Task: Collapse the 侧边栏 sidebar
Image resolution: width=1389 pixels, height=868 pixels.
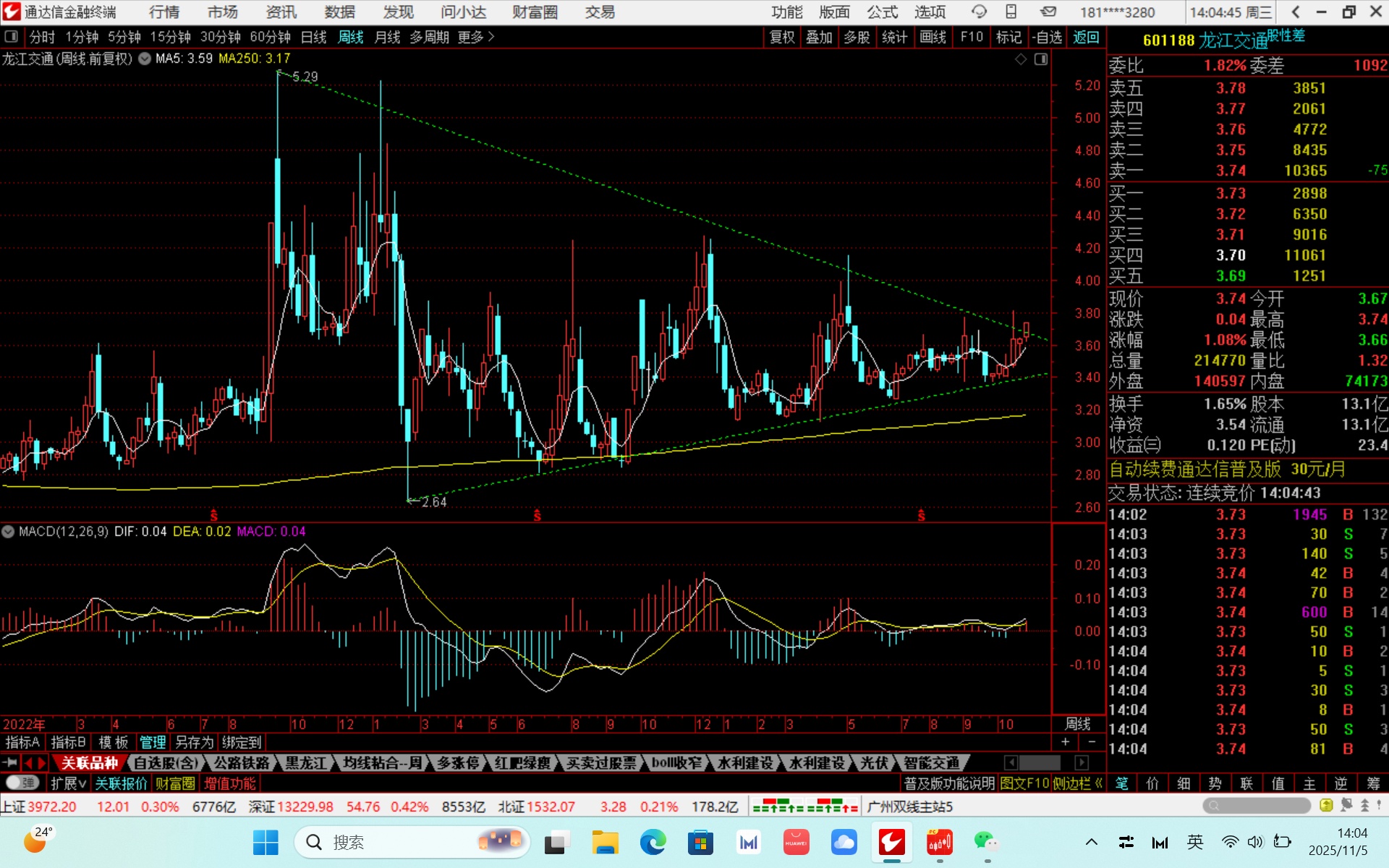Action: click(x=1077, y=783)
